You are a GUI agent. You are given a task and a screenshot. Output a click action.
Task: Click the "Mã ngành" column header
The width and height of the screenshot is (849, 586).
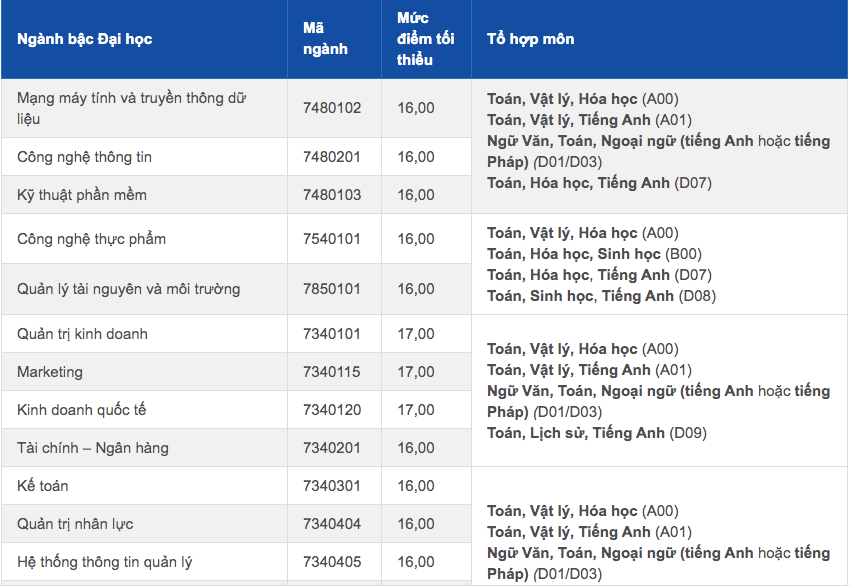(x=326, y=39)
